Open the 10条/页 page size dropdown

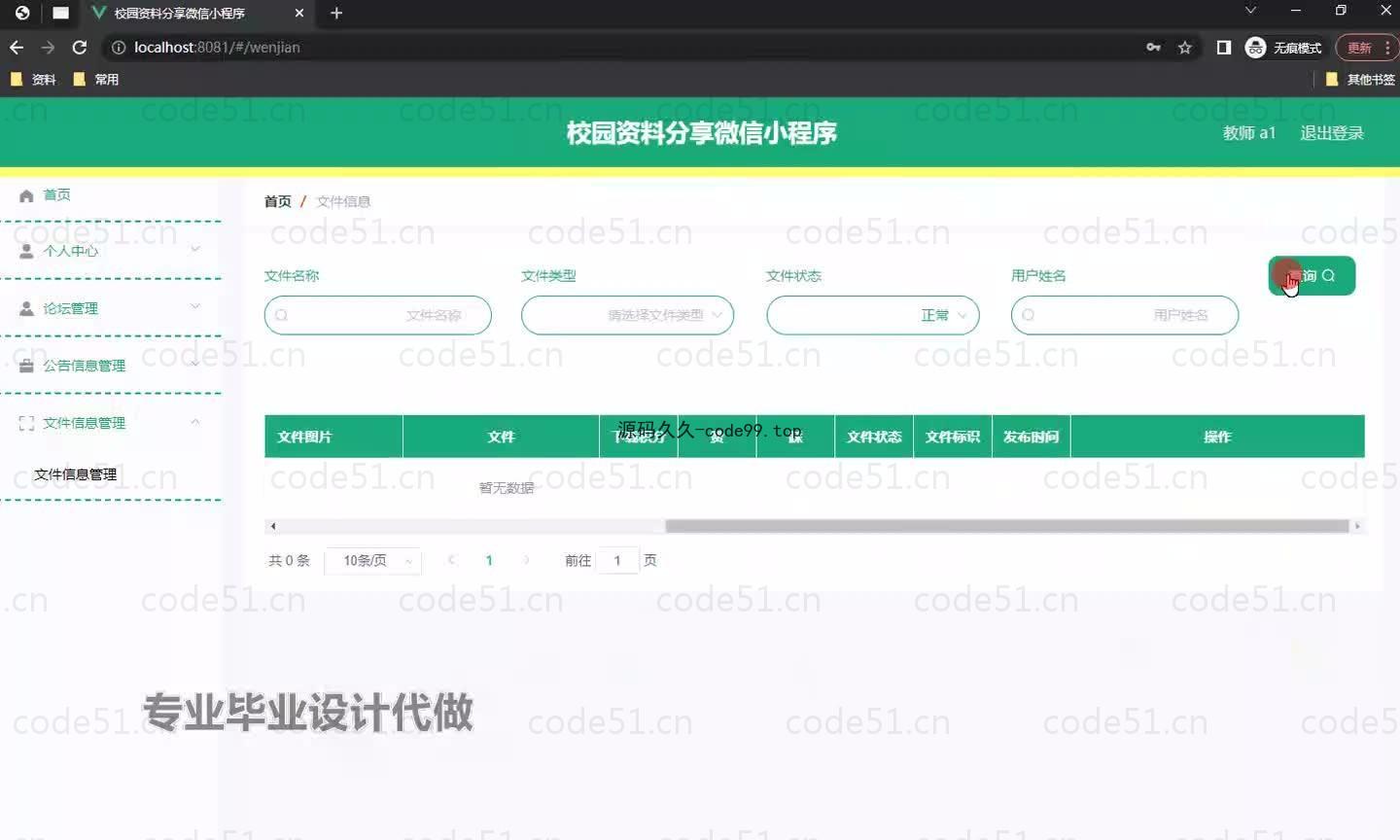[x=372, y=560]
